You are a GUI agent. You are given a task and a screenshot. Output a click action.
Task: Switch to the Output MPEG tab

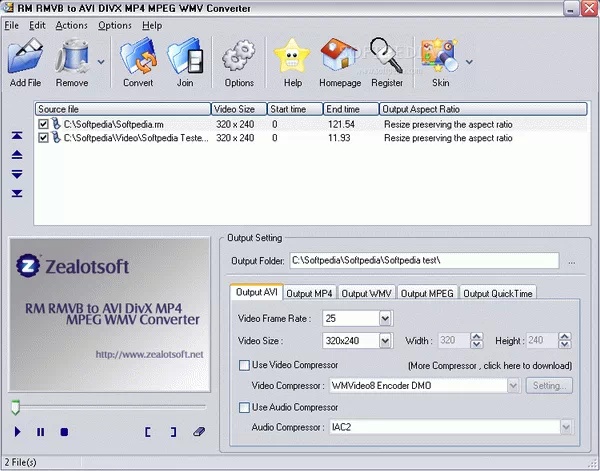pyautogui.click(x=427, y=293)
